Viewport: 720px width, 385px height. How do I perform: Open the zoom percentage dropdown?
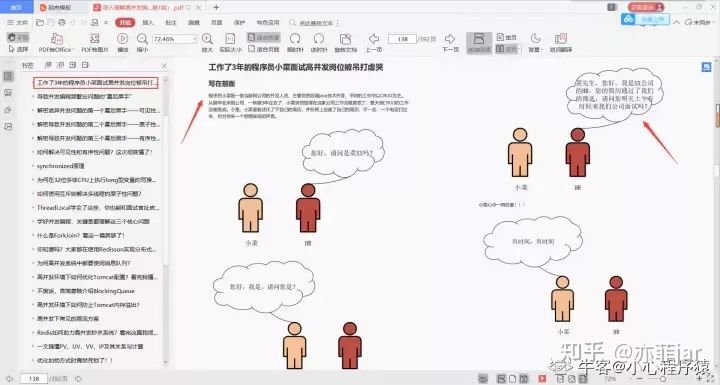pyautogui.click(x=194, y=39)
